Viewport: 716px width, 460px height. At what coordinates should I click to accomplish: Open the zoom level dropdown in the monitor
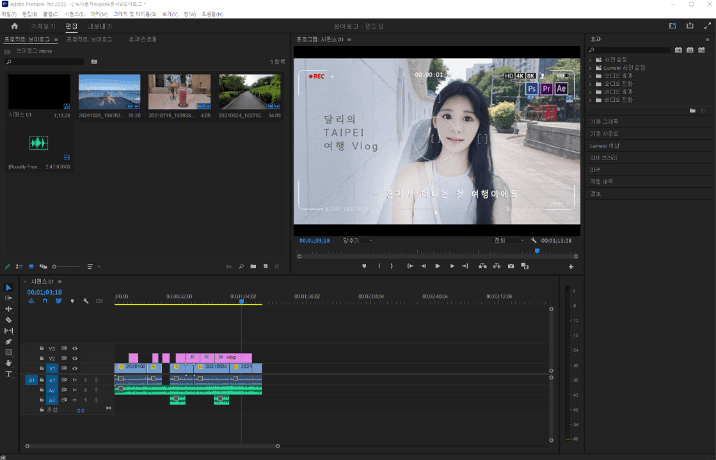(357, 241)
